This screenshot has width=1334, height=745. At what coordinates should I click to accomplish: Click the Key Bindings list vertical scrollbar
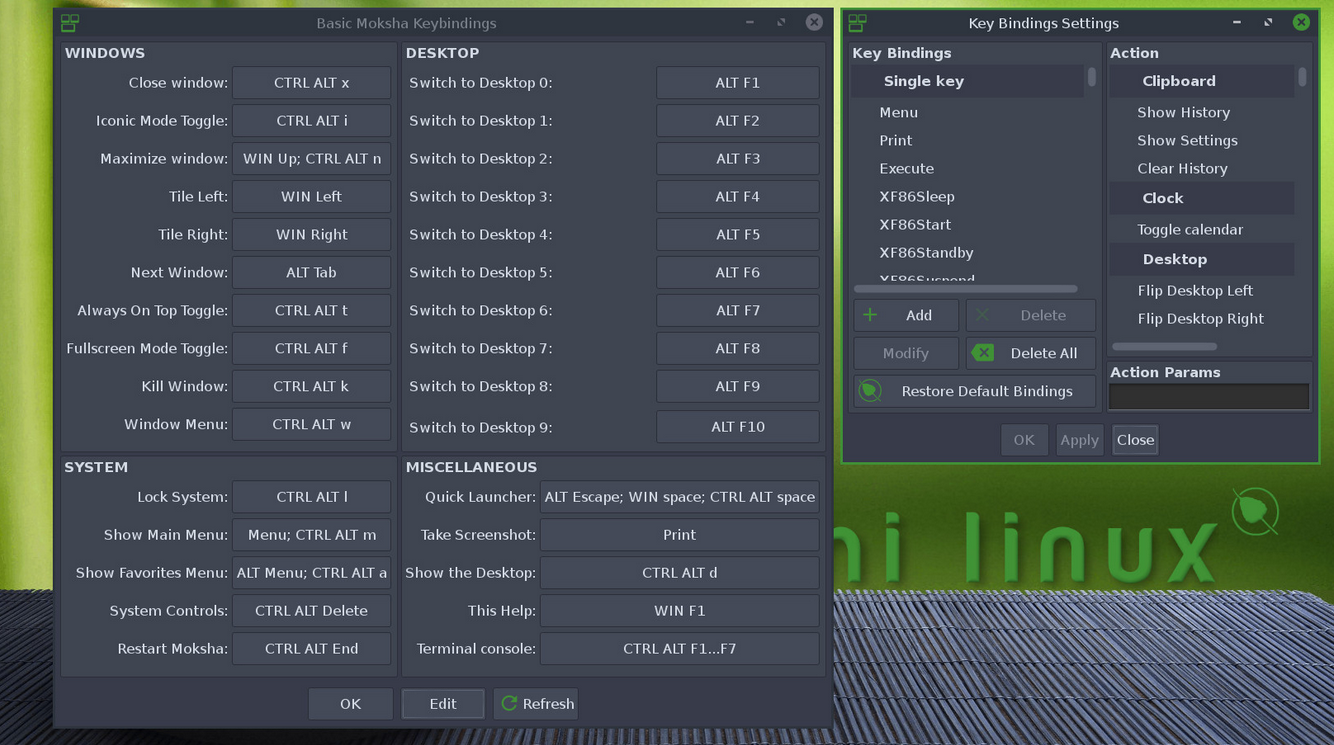click(1092, 77)
